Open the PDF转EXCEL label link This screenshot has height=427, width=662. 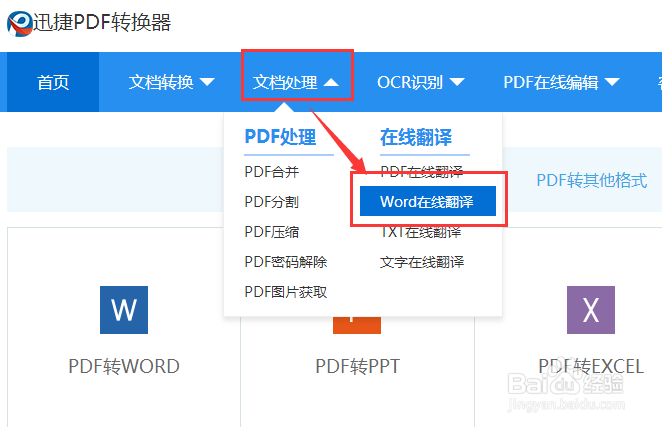[591, 366]
